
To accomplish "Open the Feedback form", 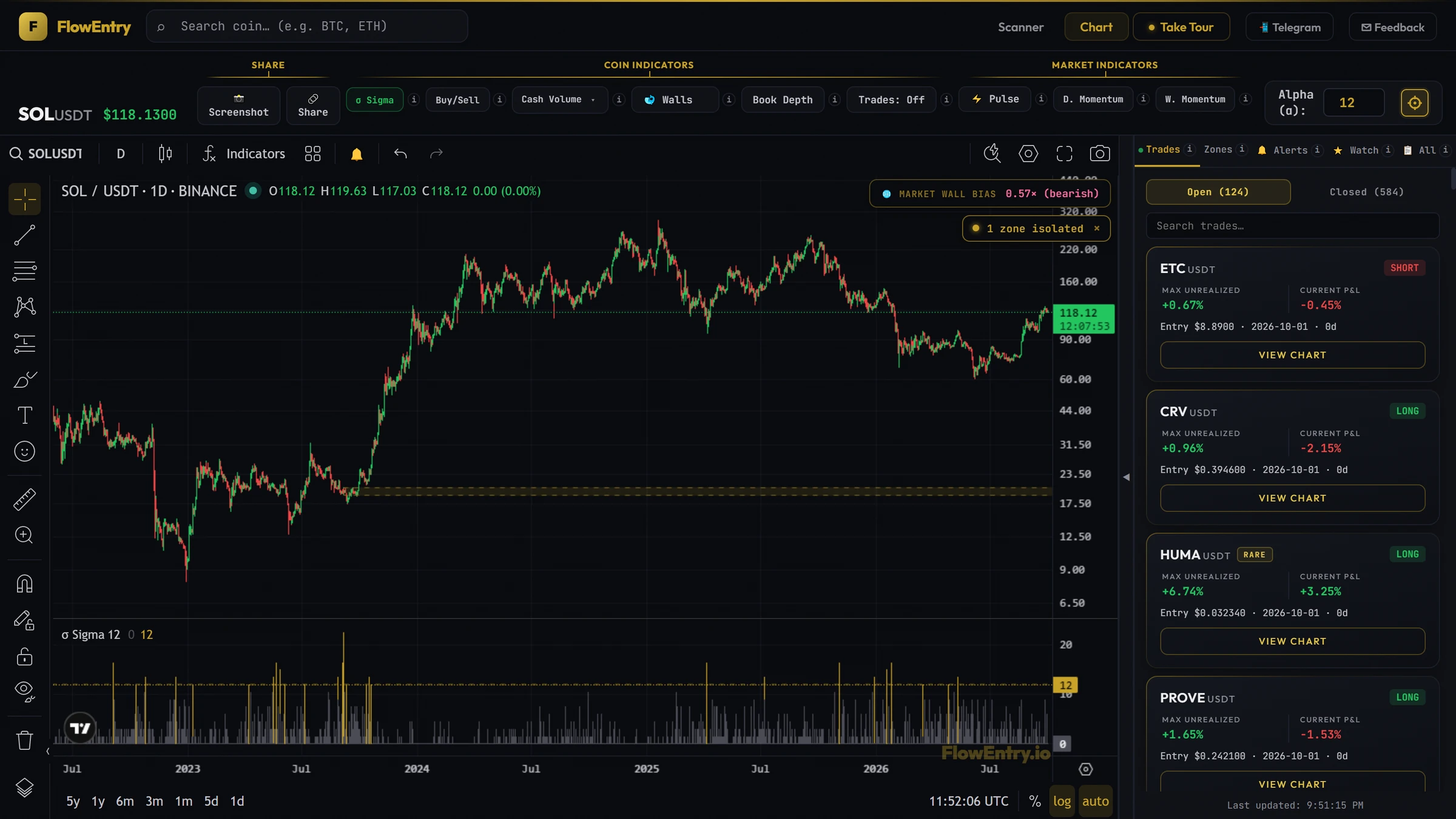I will (x=1393, y=27).
